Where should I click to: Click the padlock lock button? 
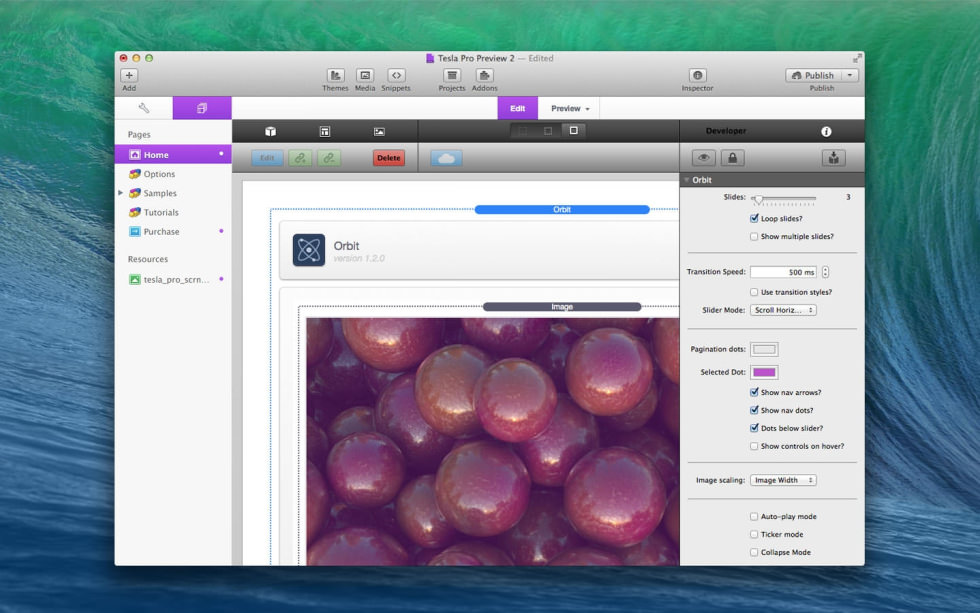coord(732,157)
